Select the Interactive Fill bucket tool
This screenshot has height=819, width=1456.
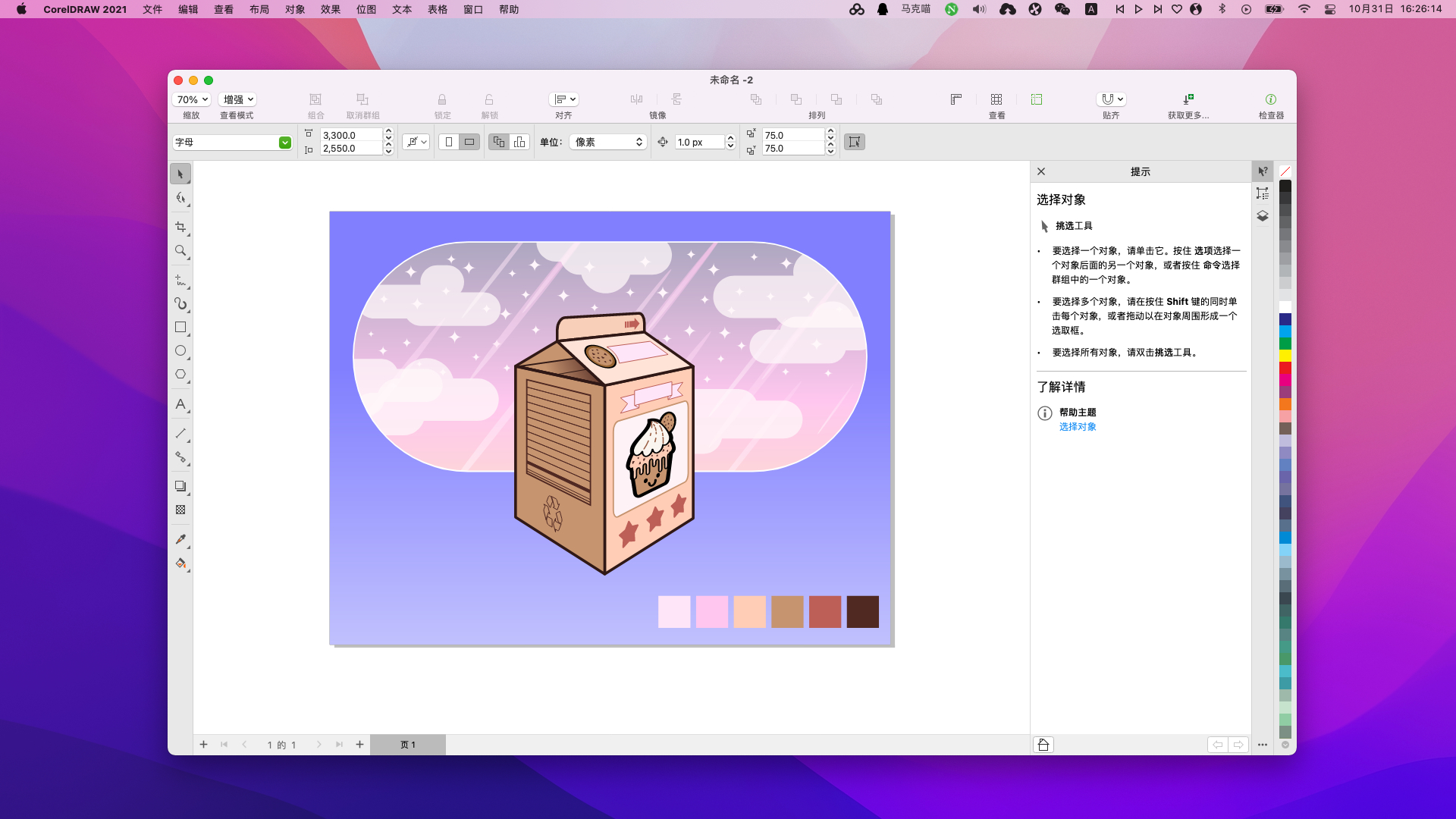pyautogui.click(x=180, y=563)
